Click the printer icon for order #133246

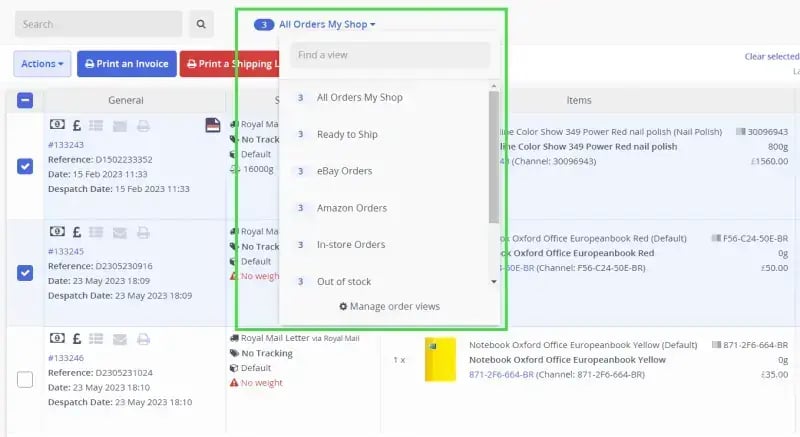pyautogui.click(x=143, y=339)
